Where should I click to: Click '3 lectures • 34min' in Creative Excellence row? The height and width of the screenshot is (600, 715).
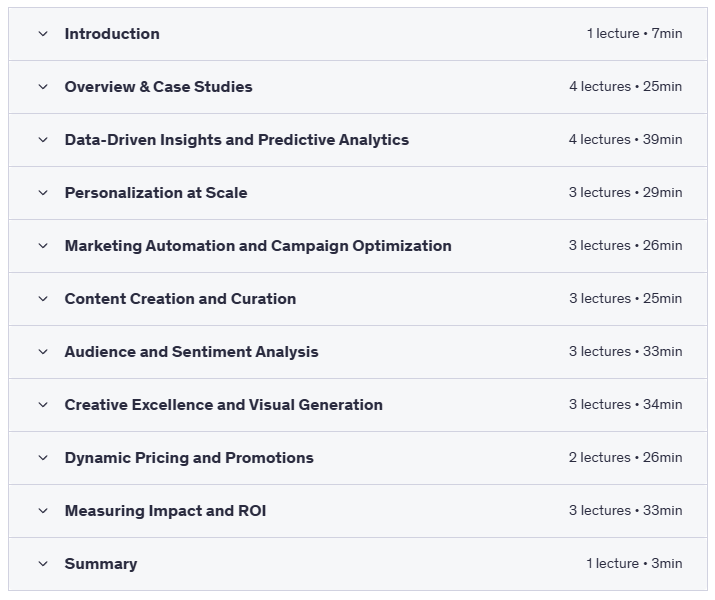(625, 405)
